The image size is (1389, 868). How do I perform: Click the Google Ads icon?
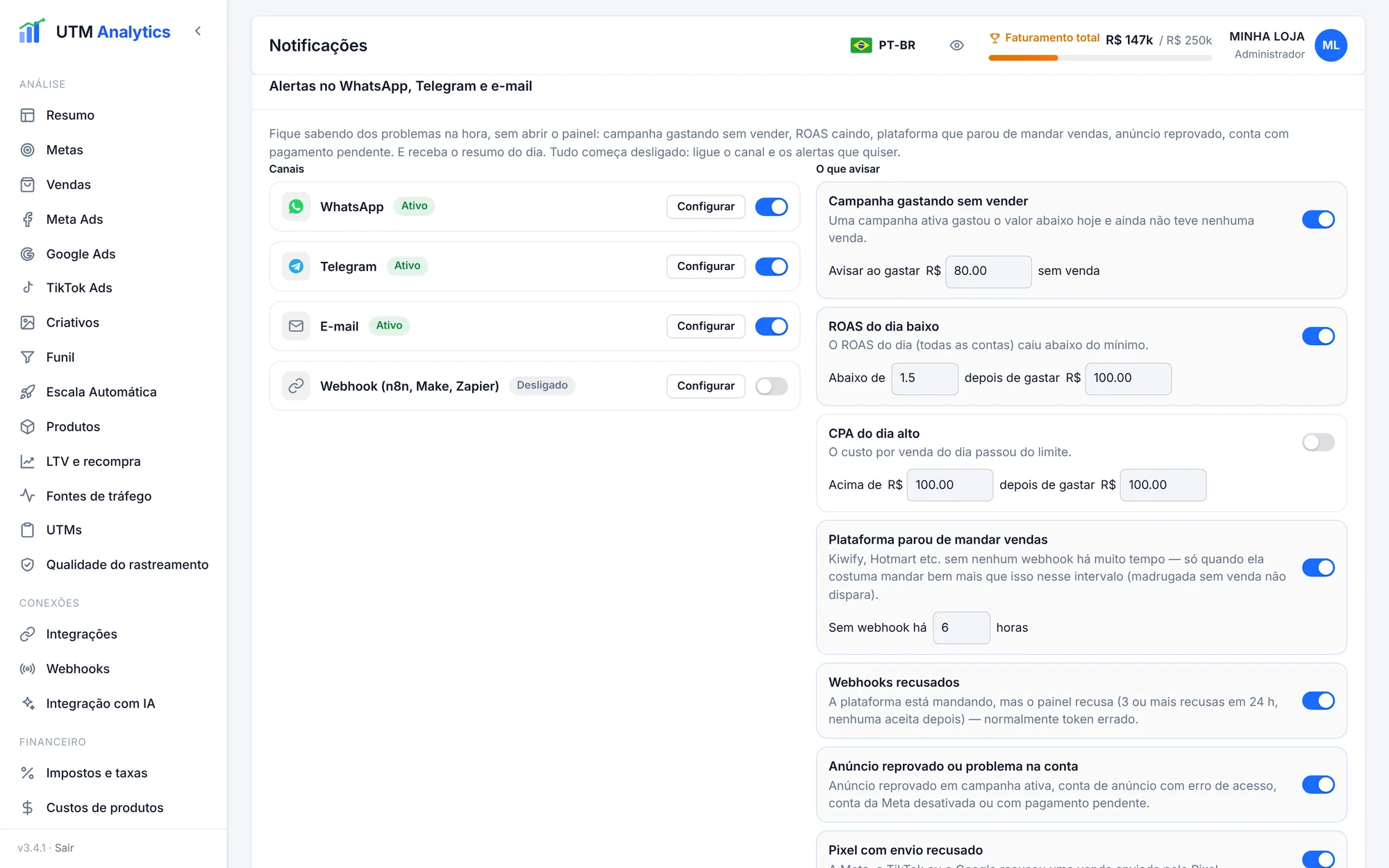coord(28,254)
